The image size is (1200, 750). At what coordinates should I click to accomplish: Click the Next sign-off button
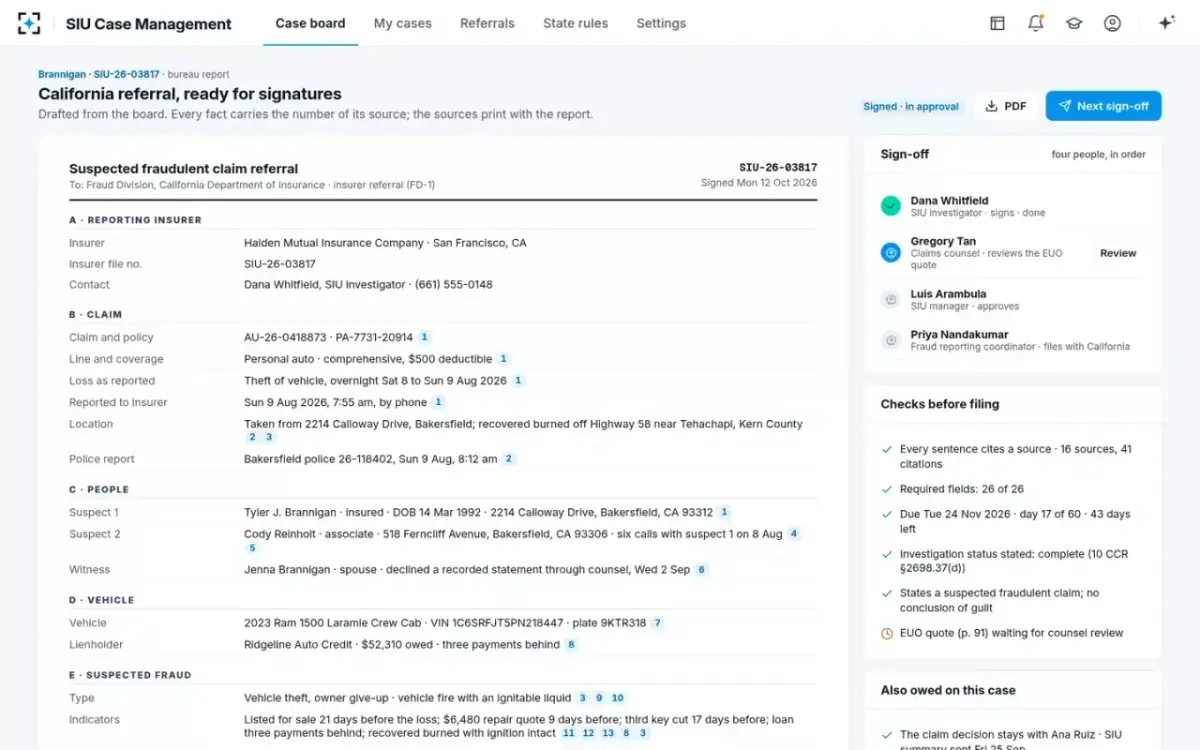click(1104, 106)
